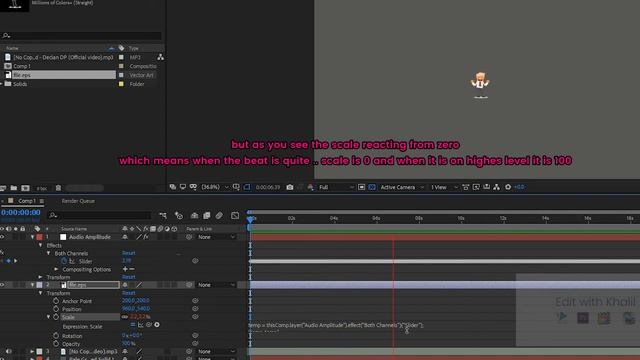This screenshot has width=640, height=360.
Task: Enable Frame Blending for all layers icon
Action: coord(207,216)
